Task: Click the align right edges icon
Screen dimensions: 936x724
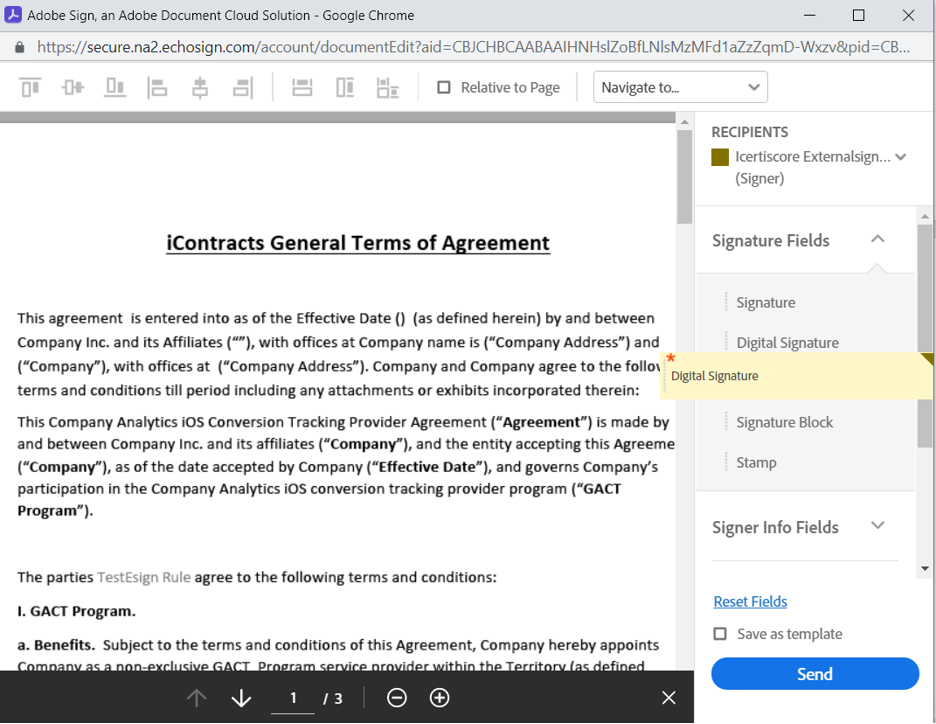Action: point(243,88)
